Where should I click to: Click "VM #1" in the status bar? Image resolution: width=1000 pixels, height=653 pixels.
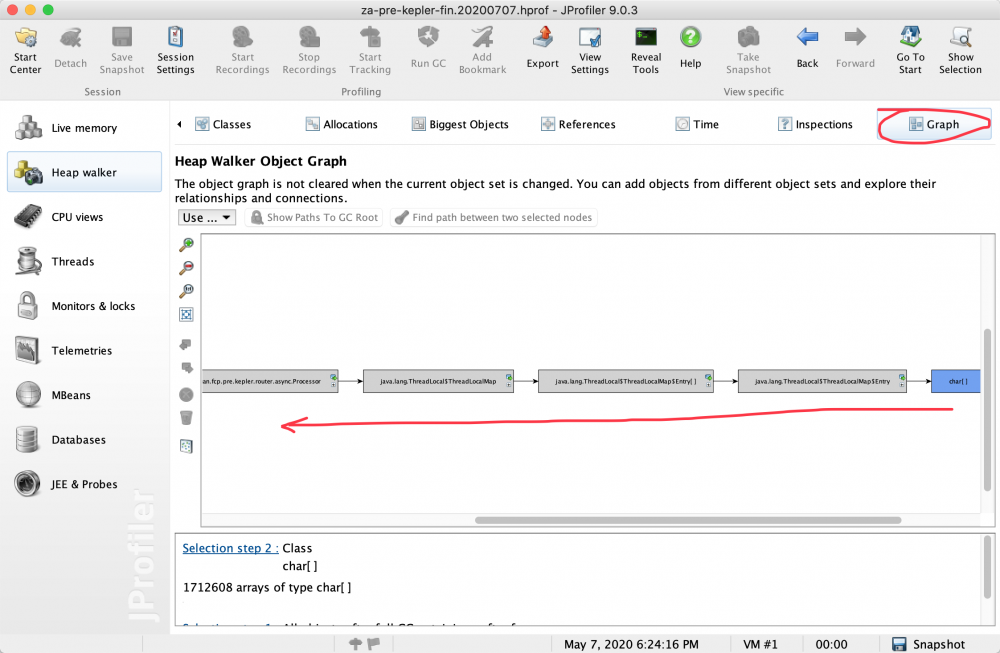760,644
